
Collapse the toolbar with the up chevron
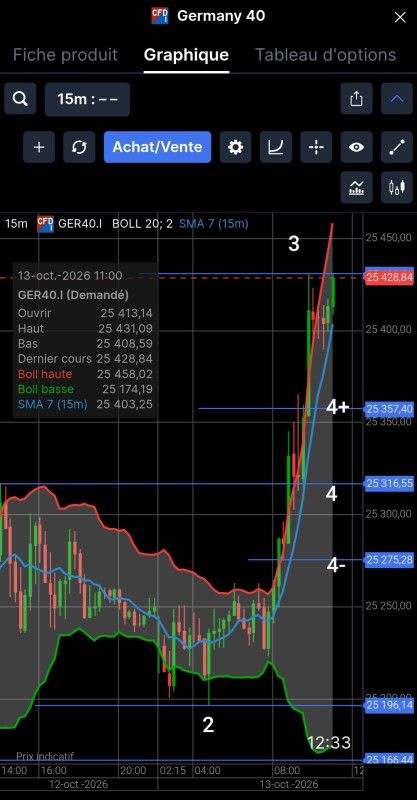[x=397, y=99]
